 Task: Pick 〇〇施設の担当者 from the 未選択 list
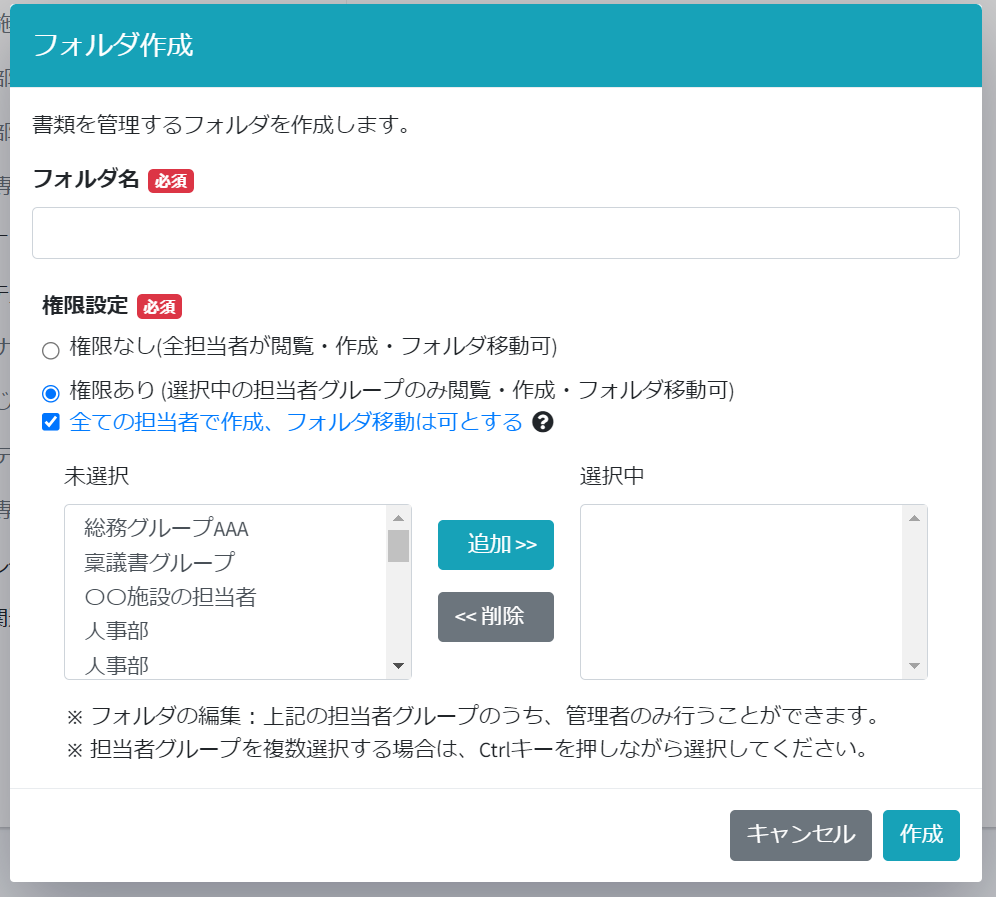tap(170, 597)
